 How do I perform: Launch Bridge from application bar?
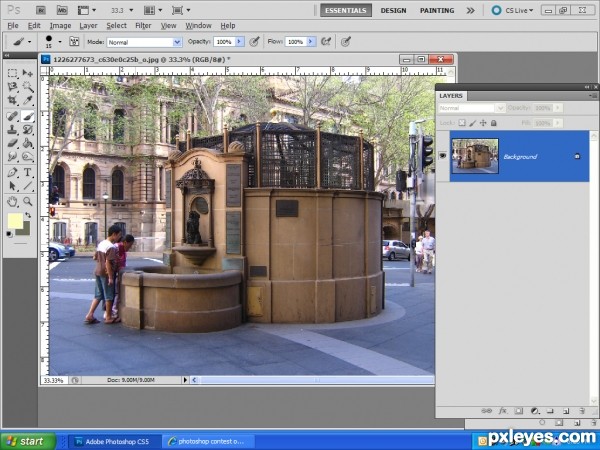pos(41,10)
